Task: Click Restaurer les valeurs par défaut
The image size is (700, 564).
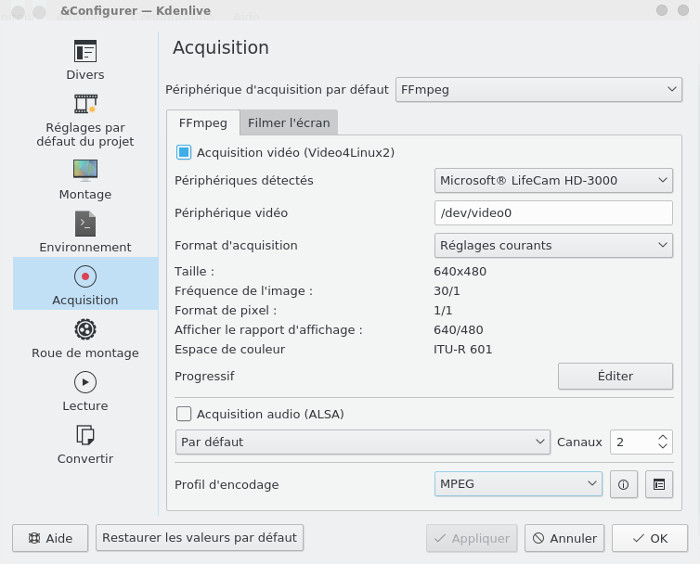Action: pos(200,538)
